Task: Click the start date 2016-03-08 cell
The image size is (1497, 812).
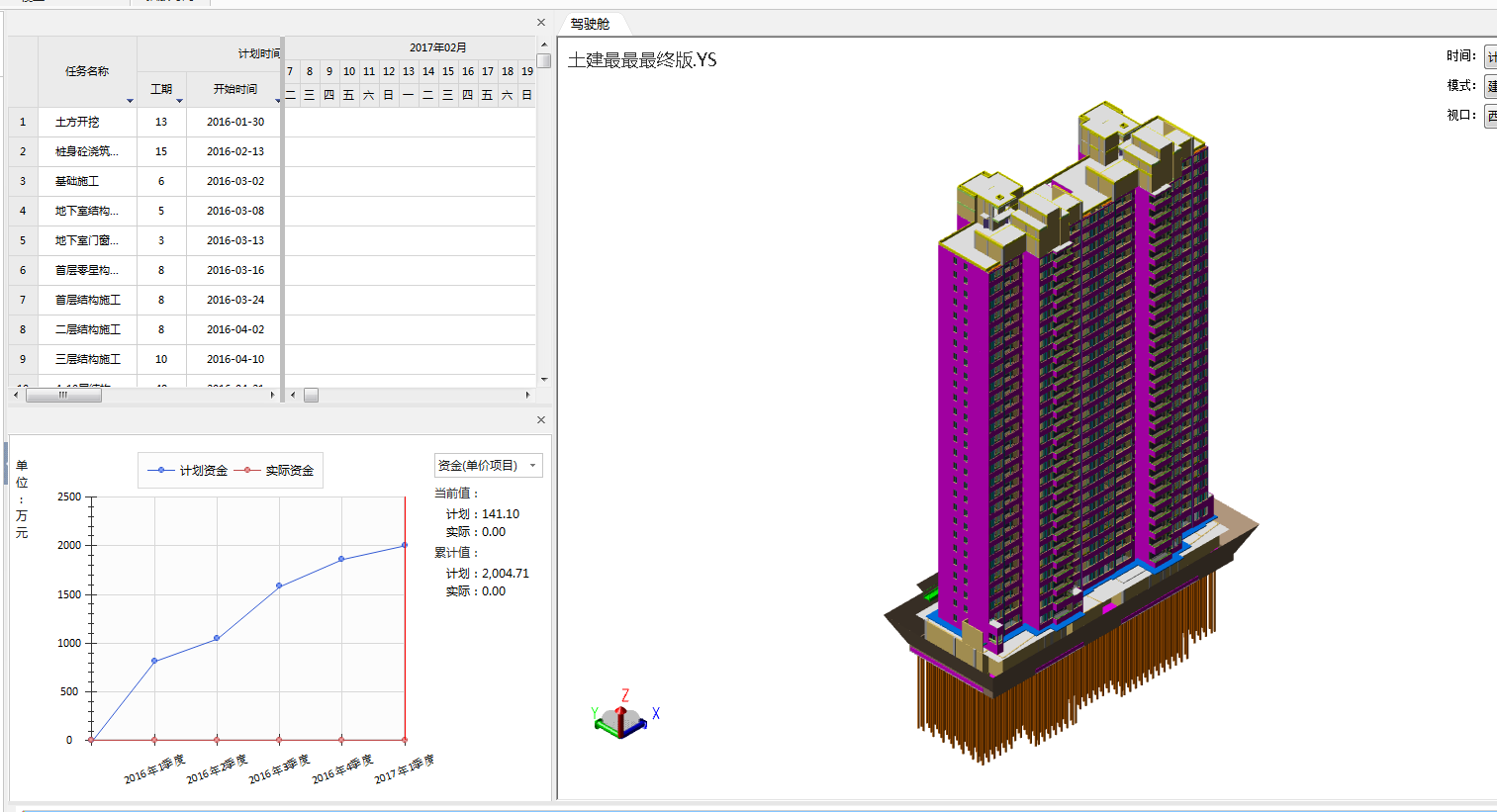Action: point(234,211)
